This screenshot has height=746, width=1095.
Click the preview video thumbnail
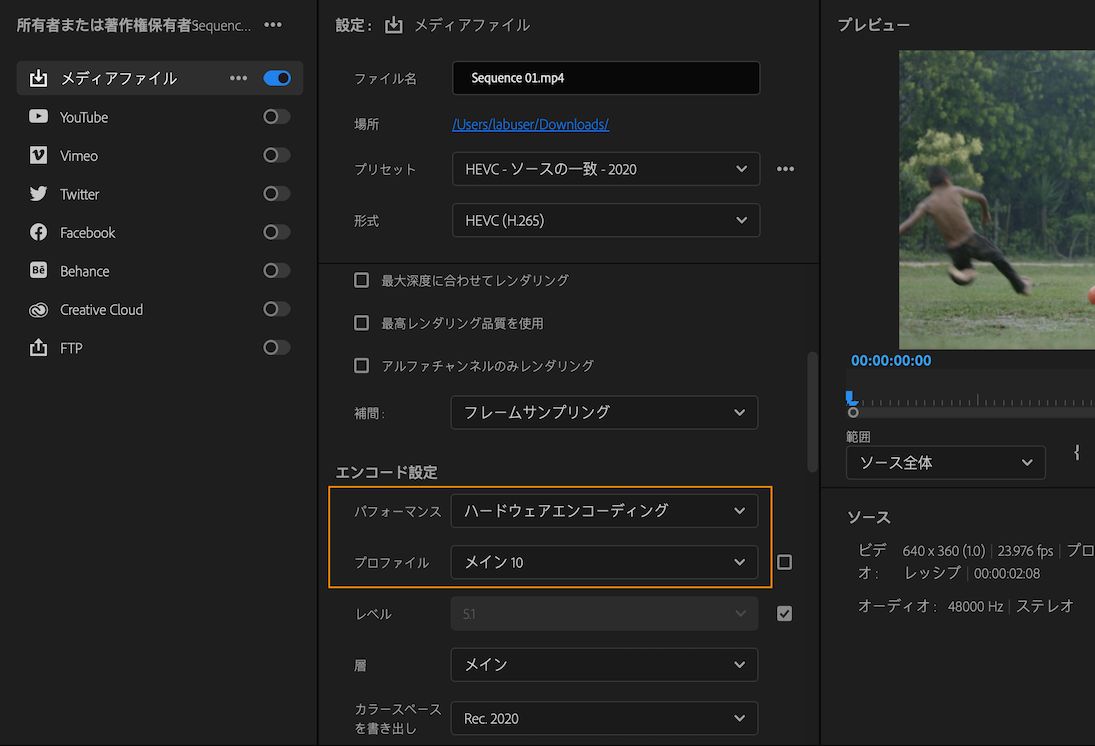pyautogui.click(x=997, y=199)
